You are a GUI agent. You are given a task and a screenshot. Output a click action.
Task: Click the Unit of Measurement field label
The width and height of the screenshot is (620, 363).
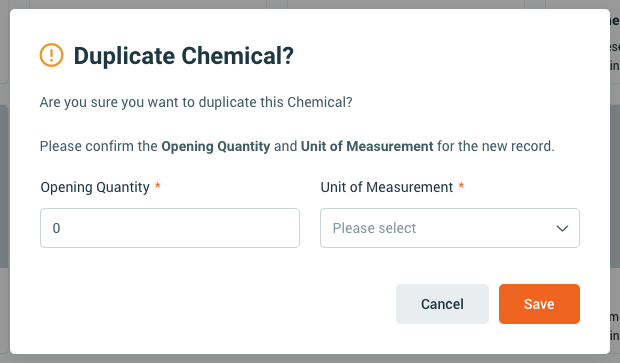(x=387, y=187)
